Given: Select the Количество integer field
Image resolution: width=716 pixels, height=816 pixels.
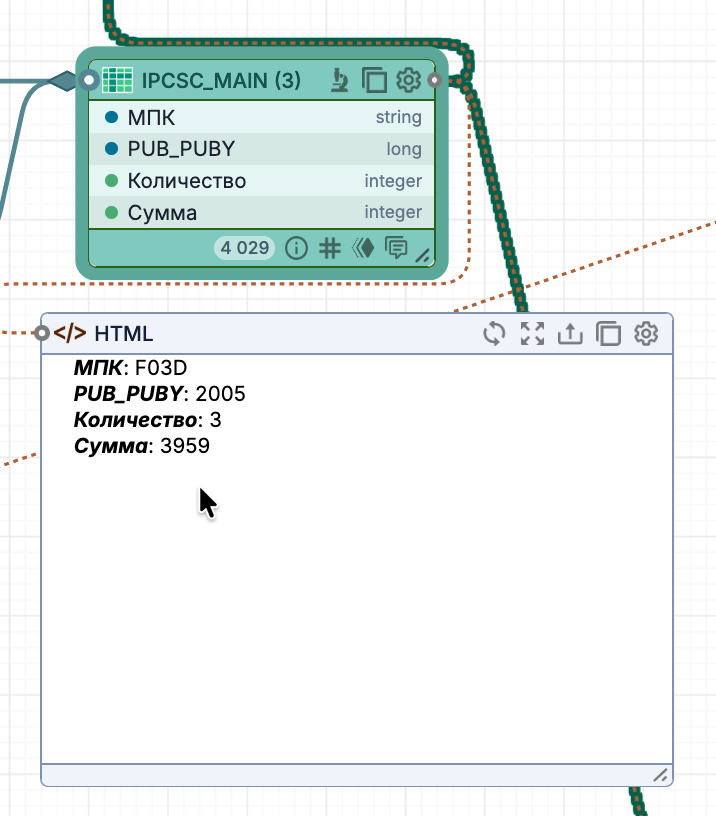Looking at the screenshot, I should 262,181.
